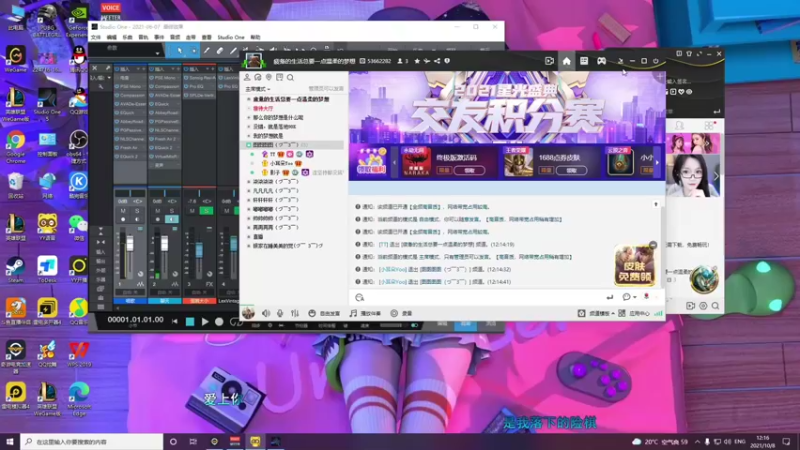Click the 领取福利 welfare gift button
800x450 pixels.
coord(371,161)
